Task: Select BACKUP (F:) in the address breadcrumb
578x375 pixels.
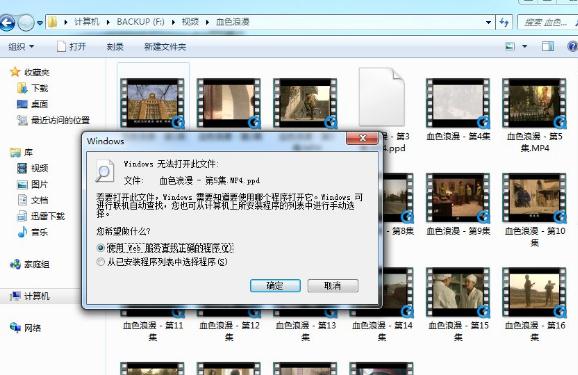Action: (x=140, y=22)
